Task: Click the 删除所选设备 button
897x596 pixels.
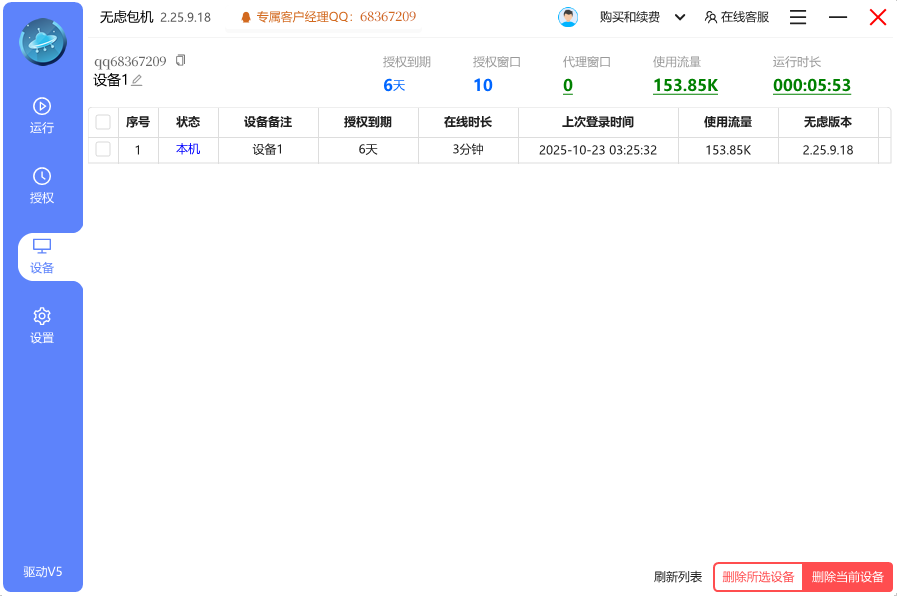Action: [759, 577]
